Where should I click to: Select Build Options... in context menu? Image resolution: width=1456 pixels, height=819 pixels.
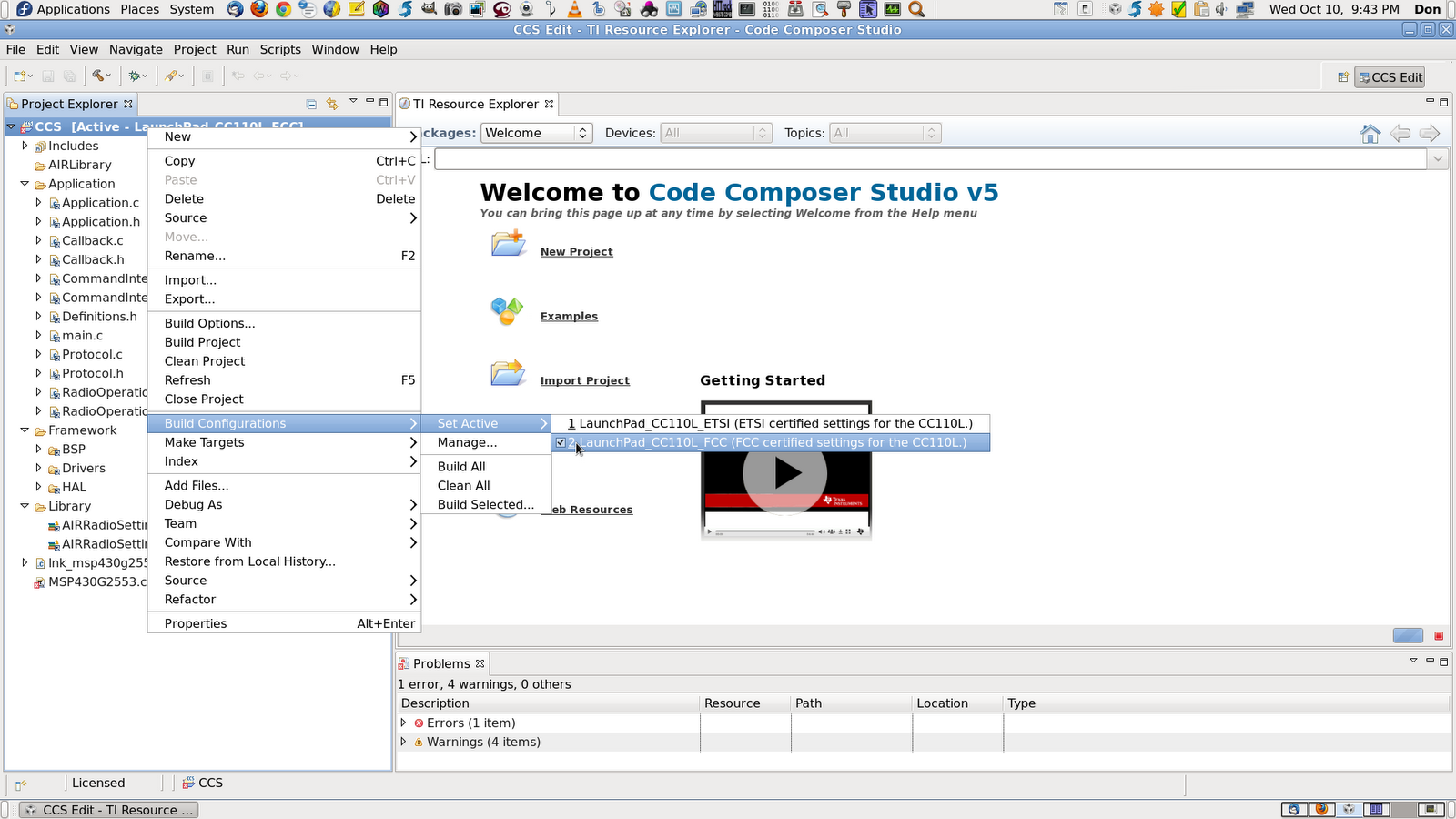click(x=284, y=323)
